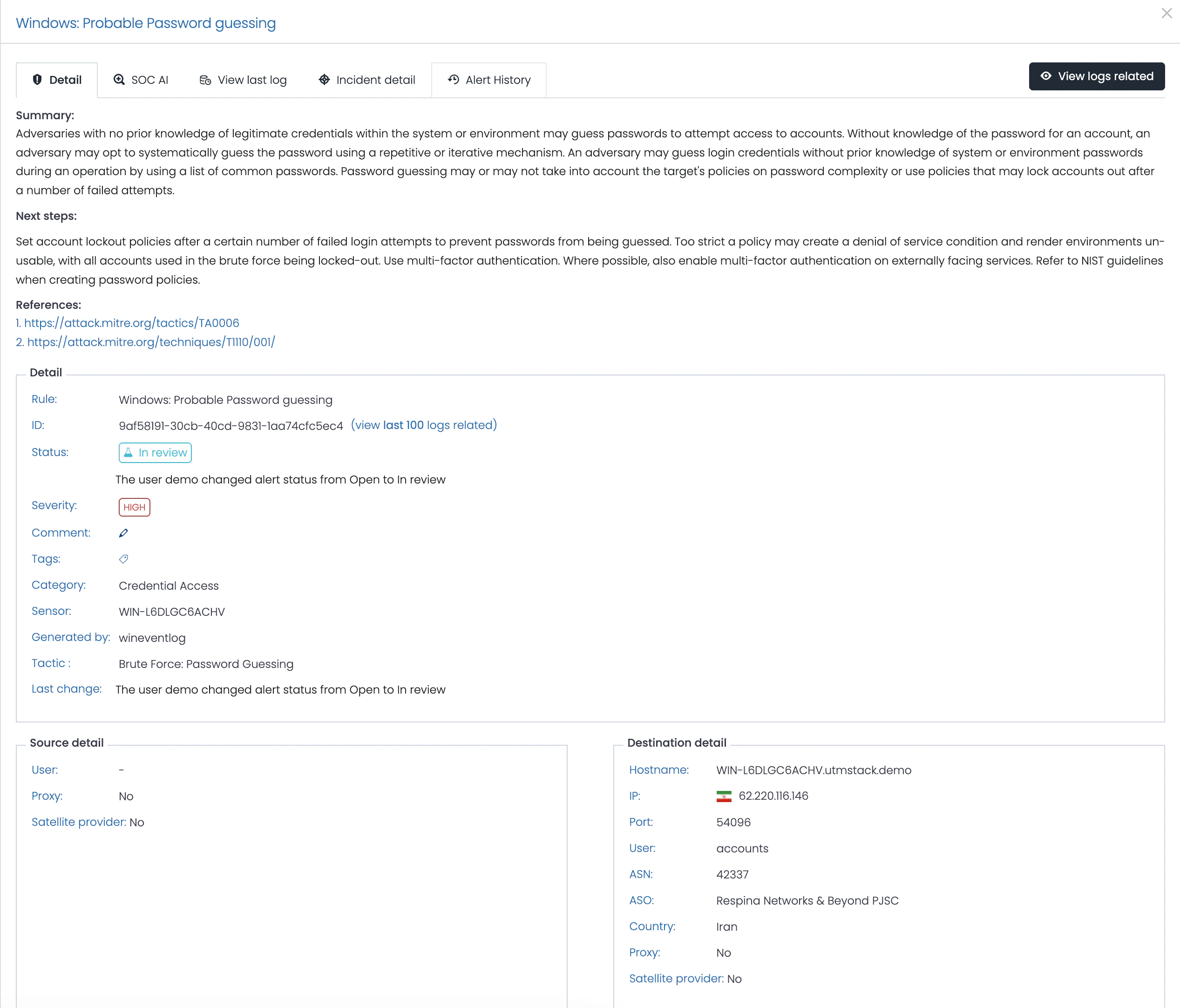Open the MITRE techniques T1110/001 link
Viewport: 1180px width, 1008px height.
(x=150, y=342)
